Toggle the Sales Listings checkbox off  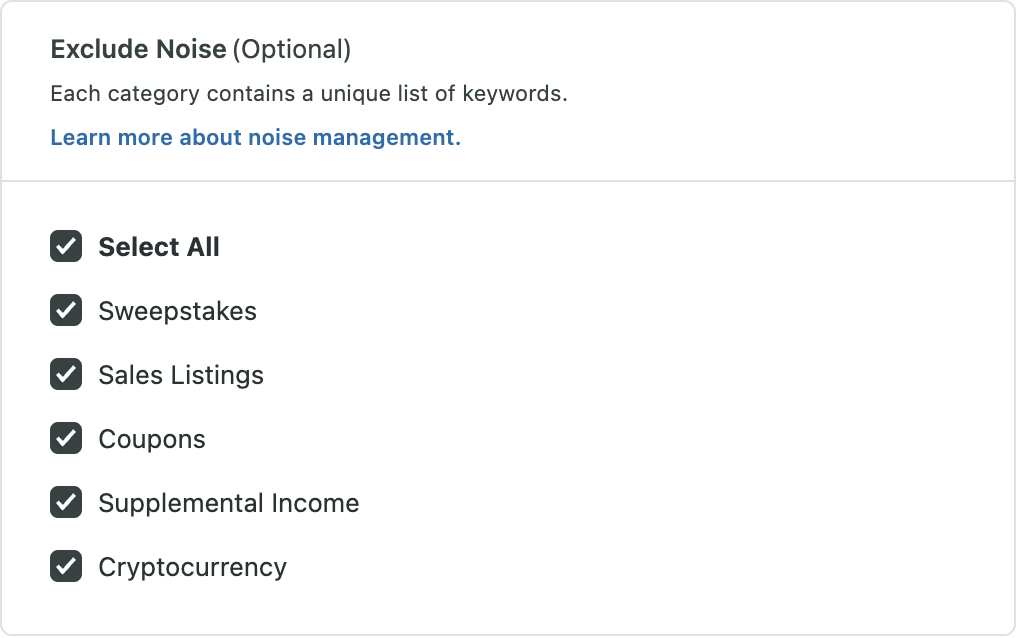tap(66, 374)
